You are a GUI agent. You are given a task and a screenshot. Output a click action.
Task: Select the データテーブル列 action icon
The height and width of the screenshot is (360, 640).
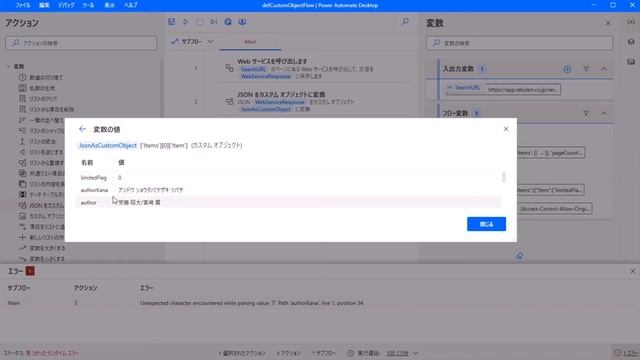click(22, 194)
